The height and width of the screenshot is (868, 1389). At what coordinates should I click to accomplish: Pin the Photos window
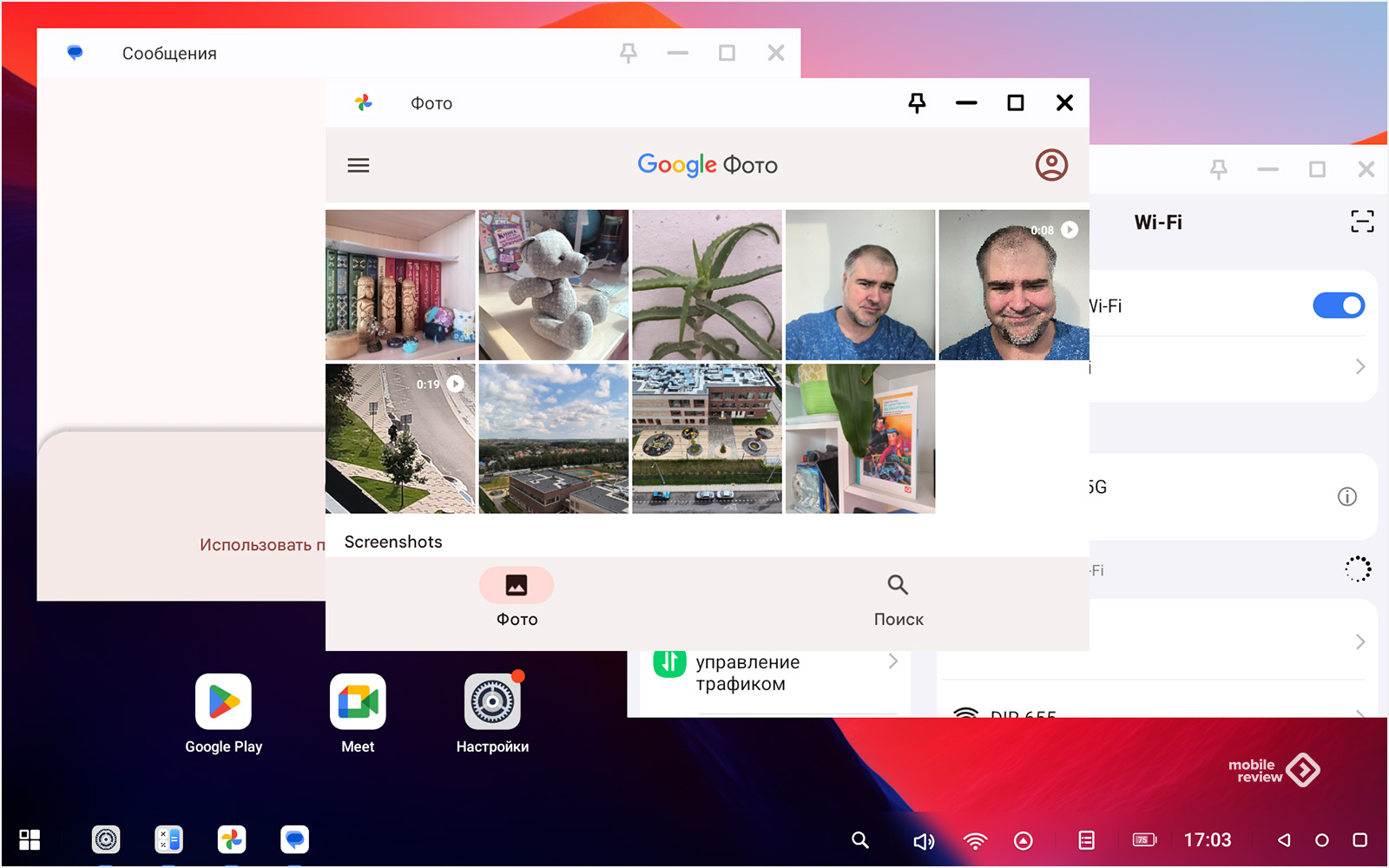[917, 103]
